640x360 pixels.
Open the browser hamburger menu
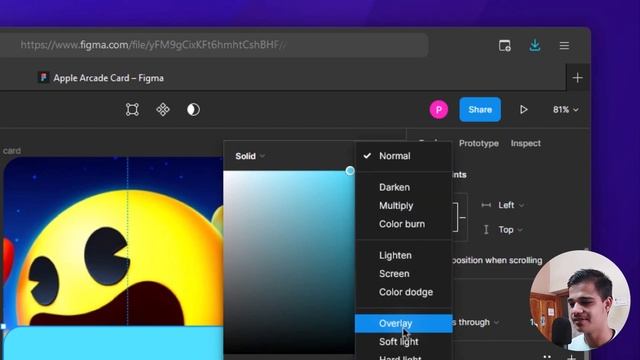point(564,46)
